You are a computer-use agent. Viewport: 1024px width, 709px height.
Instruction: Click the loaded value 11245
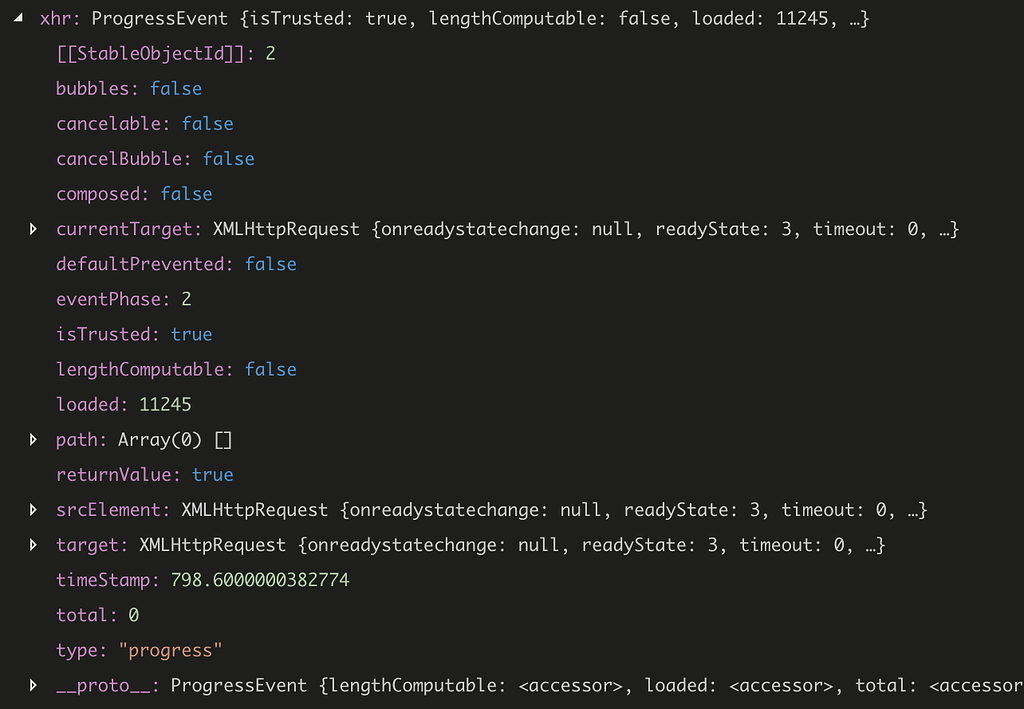165,405
